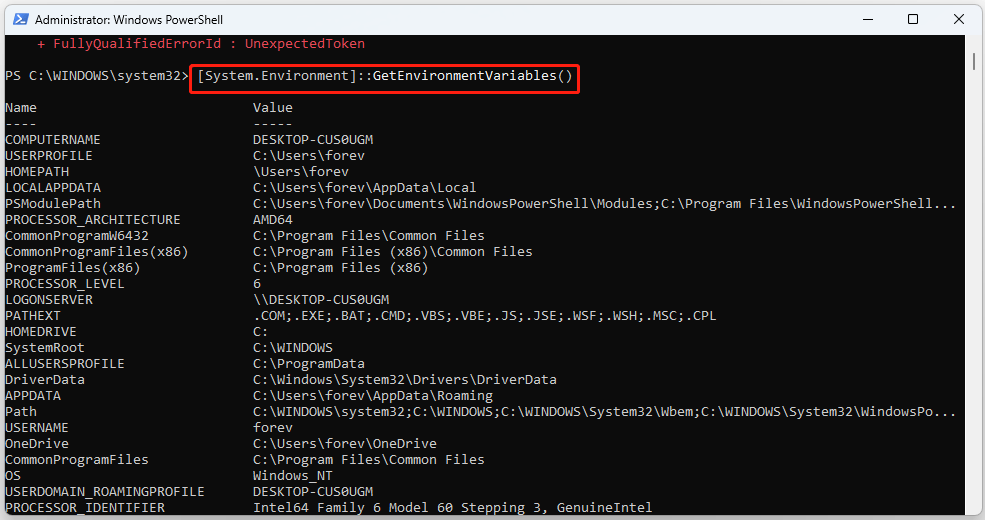Image resolution: width=985 pixels, height=520 pixels.
Task: Click the AppData\Local path value
Action: click(364, 188)
